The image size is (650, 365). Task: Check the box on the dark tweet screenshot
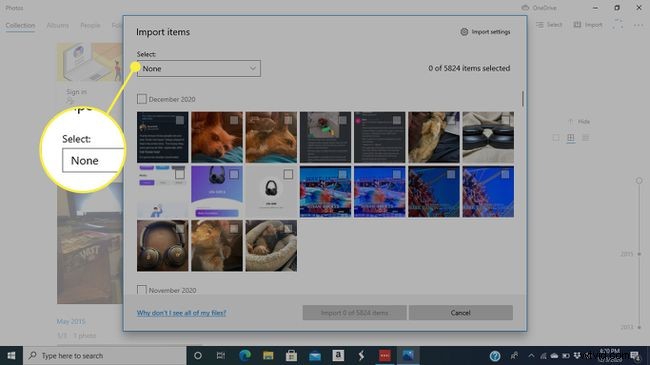180,120
